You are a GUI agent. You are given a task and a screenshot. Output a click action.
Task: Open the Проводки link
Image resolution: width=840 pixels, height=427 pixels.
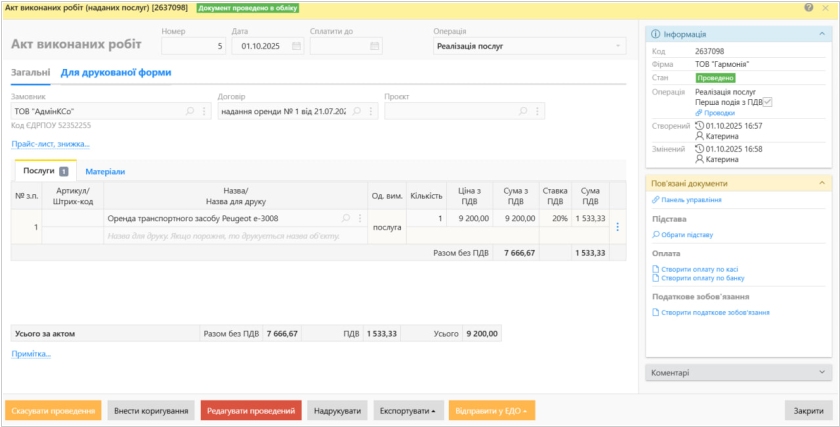click(719, 113)
